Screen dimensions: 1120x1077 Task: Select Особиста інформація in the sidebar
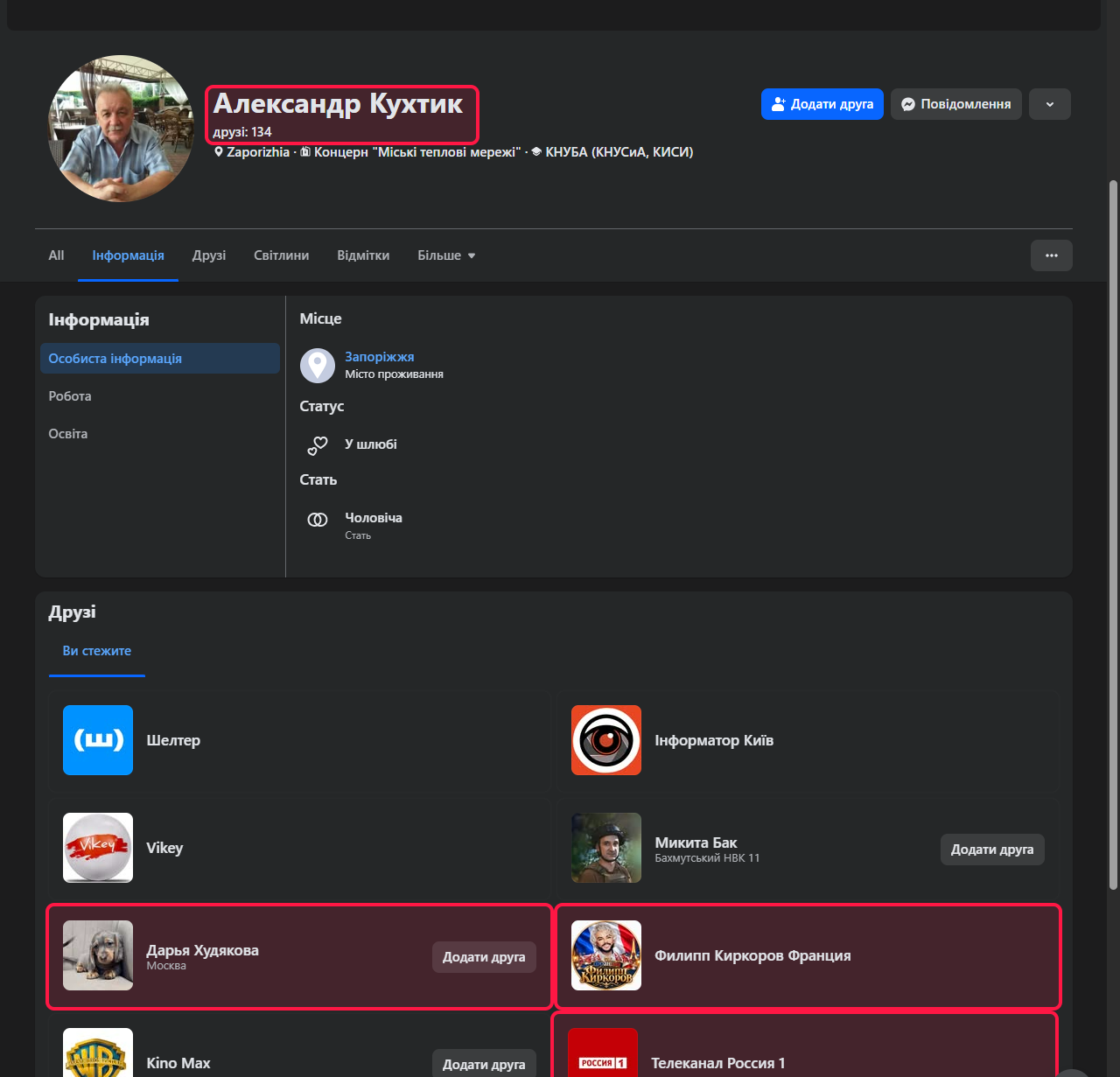click(x=160, y=359)
